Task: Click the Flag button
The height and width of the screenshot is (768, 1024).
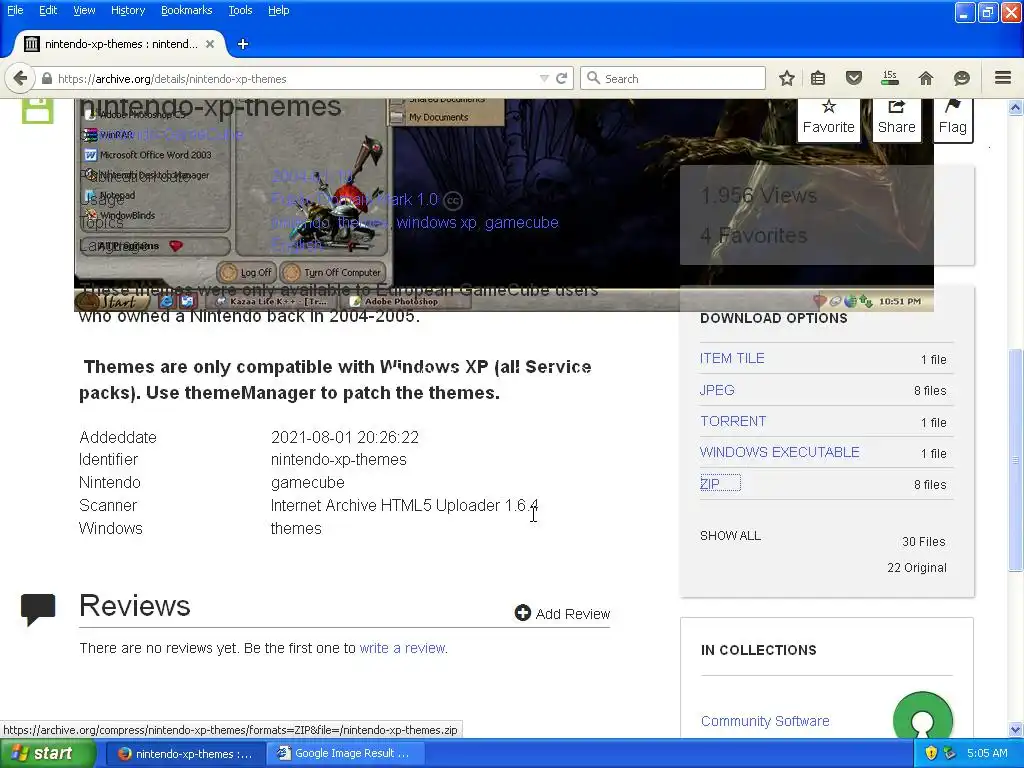Action: click(x=953, y=118)
